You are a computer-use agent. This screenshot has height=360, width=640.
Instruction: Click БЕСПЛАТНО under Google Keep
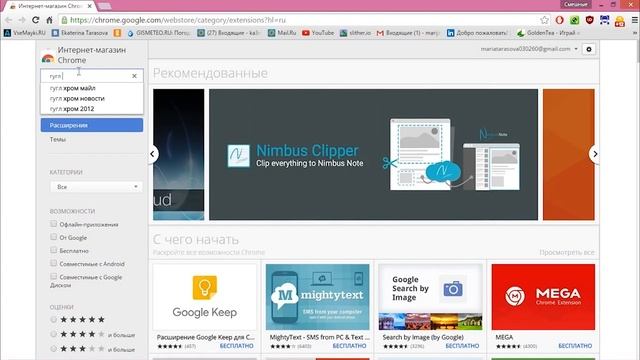[x=236, y=346]
